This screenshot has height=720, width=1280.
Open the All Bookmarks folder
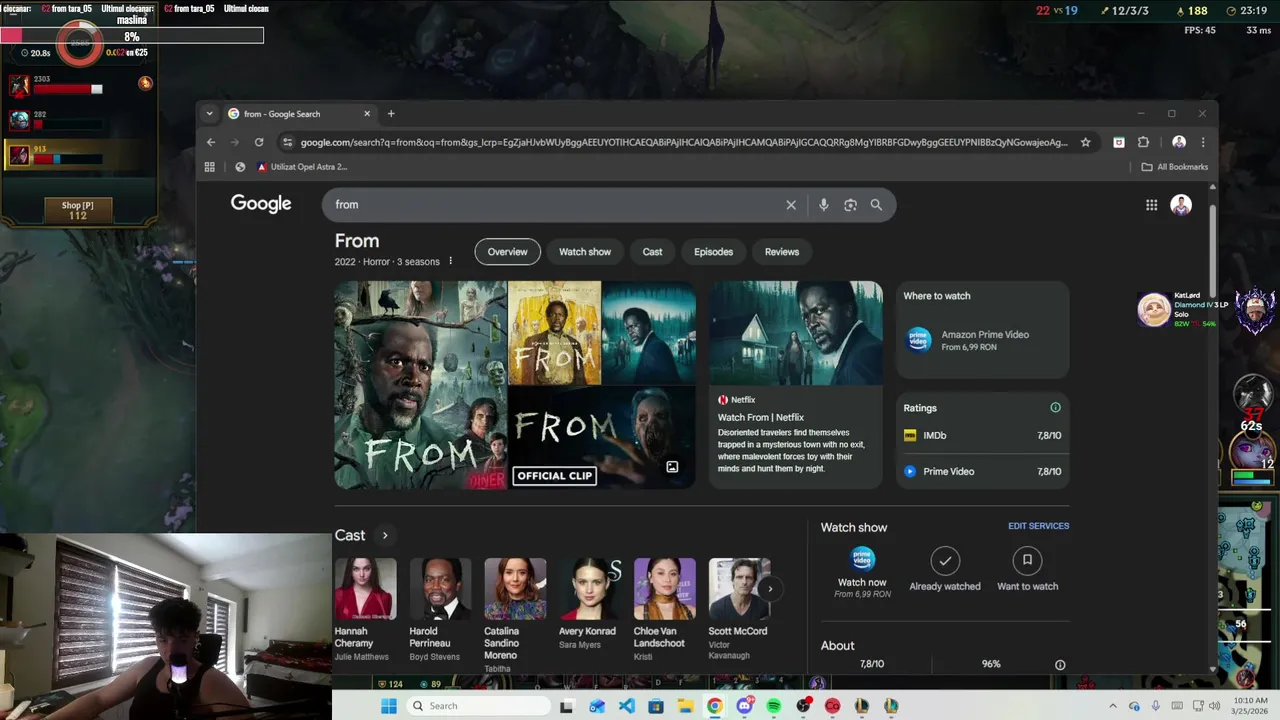coord(1175,167)
